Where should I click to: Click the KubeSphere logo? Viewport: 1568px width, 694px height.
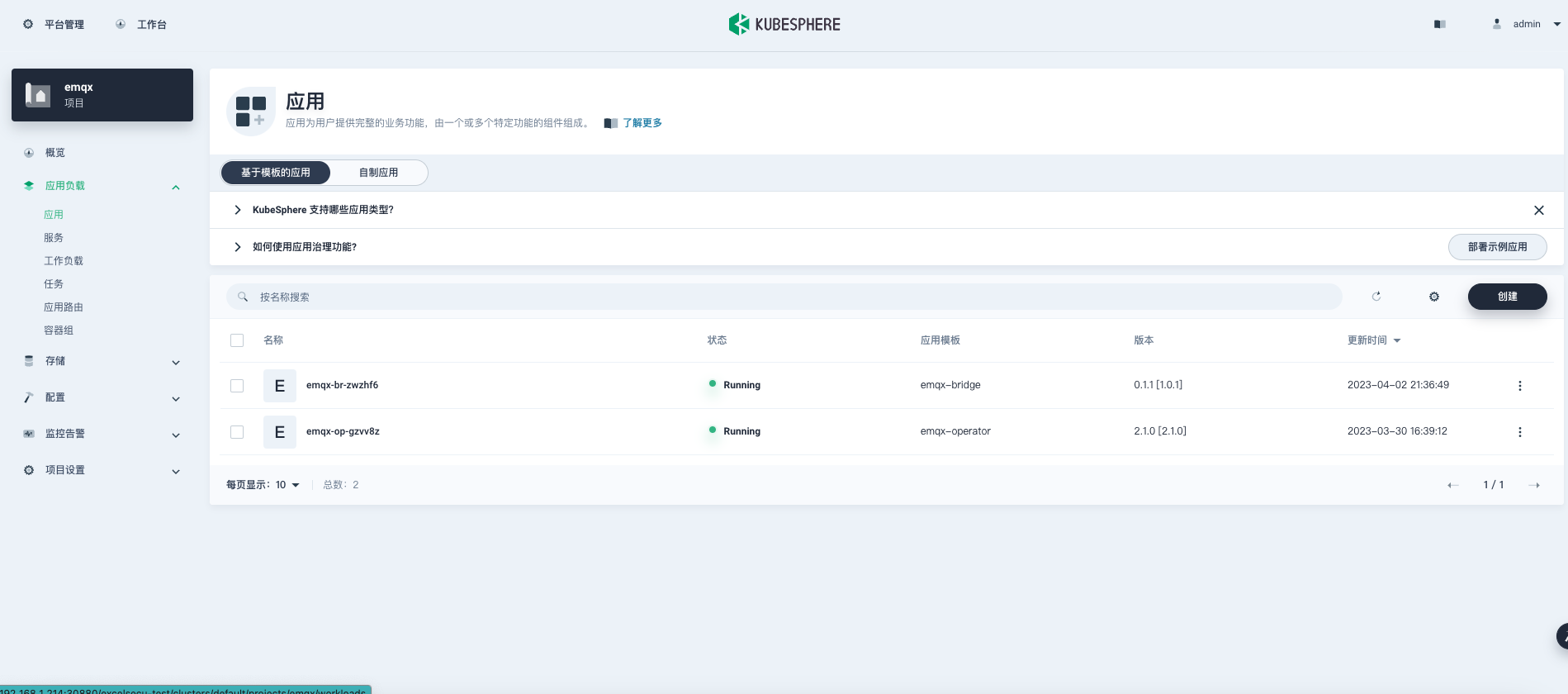click(784, 24)
